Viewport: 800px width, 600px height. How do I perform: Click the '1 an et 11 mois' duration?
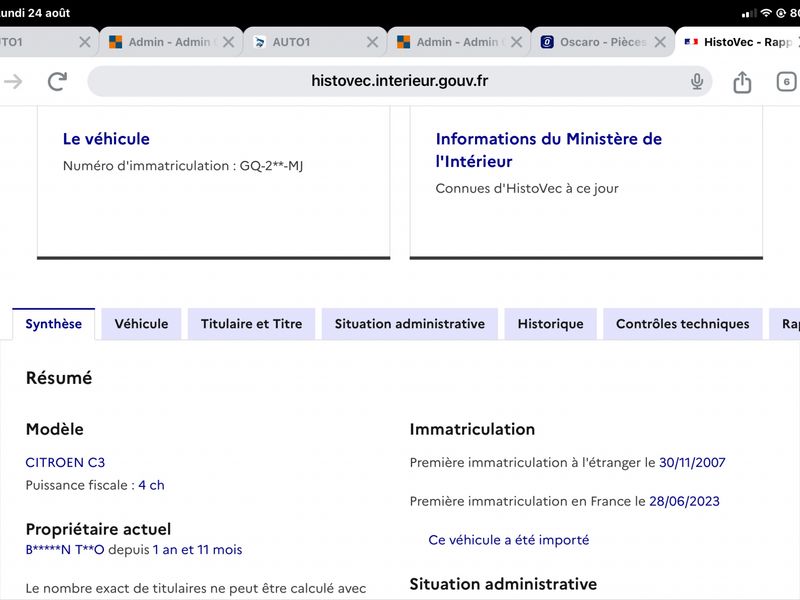point(197,549)
